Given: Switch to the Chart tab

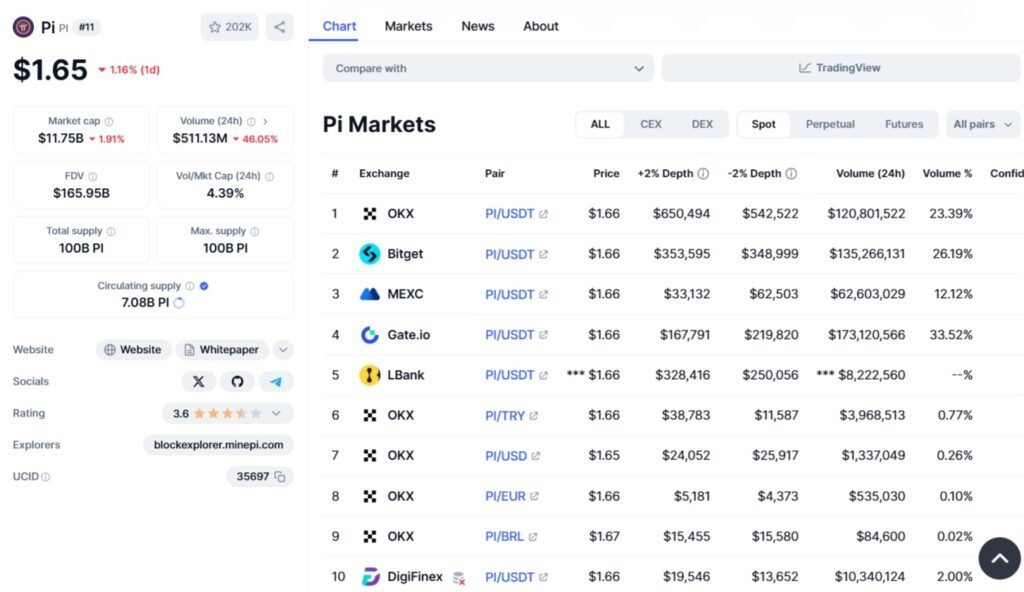Looking at the screenshot, I should [x=339, y=26].
